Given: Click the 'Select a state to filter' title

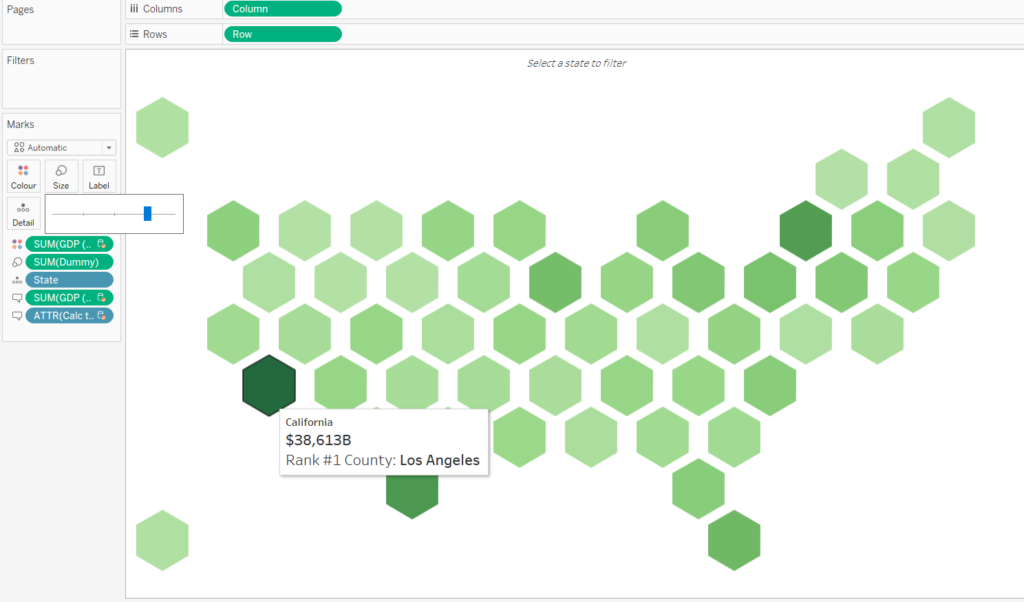Looking at the screenshot, I should (577, 63).
